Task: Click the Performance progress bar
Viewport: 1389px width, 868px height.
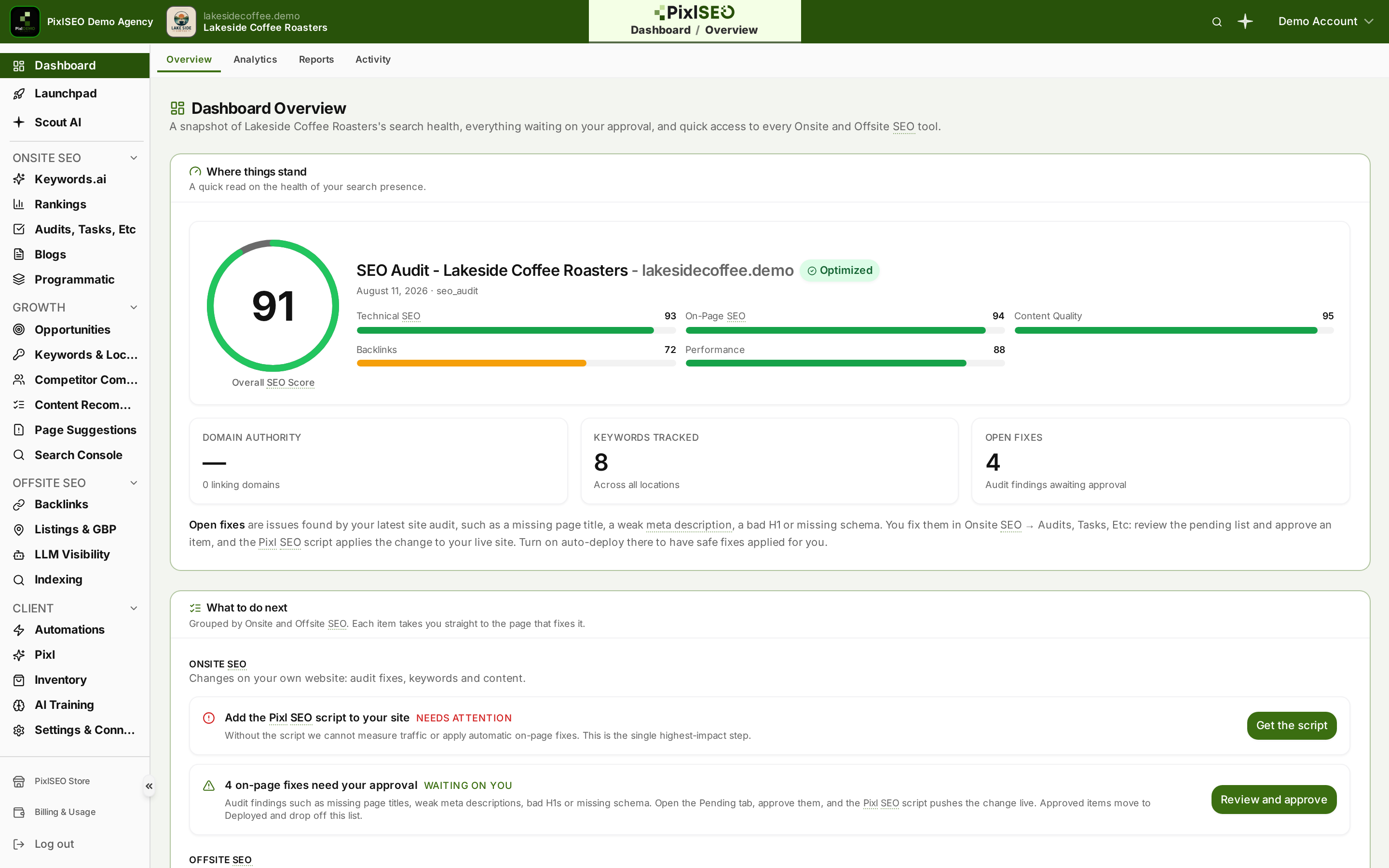Action: pyautogui.click(x=845, y=364)
